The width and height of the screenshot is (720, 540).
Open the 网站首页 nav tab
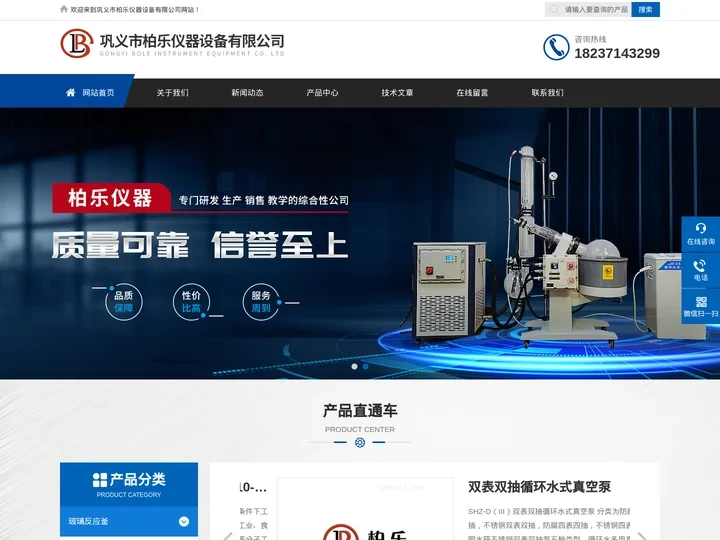tap(67, 92)
